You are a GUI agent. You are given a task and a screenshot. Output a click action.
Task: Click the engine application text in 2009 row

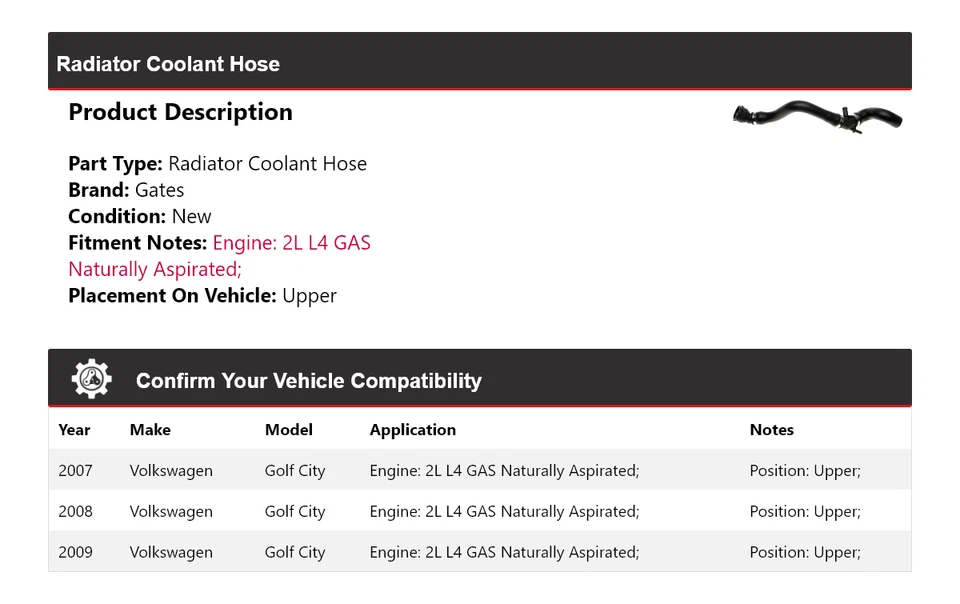tap(504, 552)
